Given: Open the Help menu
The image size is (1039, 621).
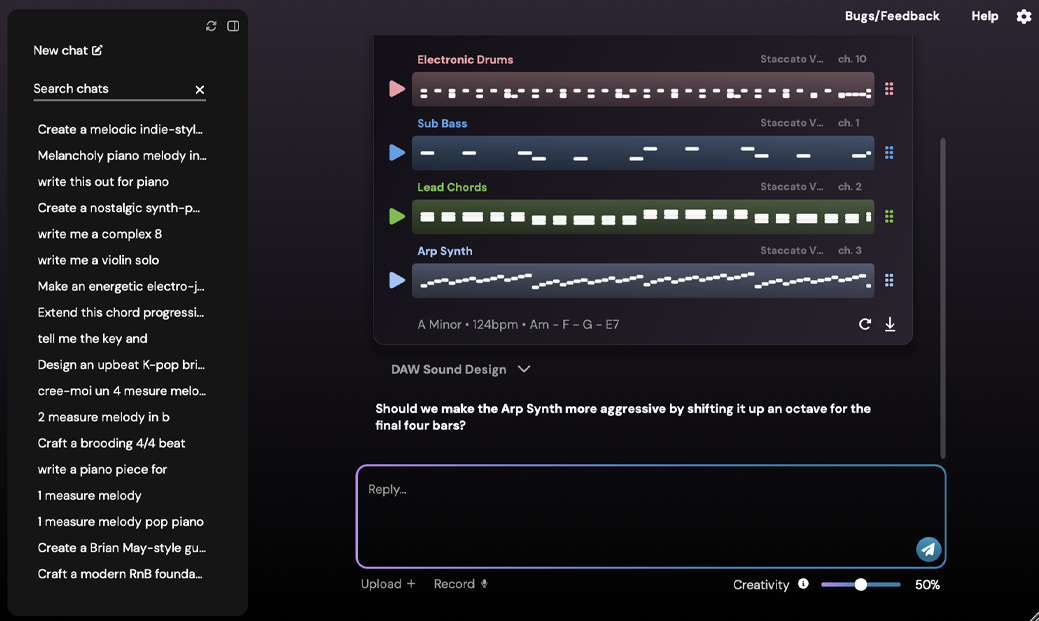Looking at the screenshot, I should pos(985,16).
